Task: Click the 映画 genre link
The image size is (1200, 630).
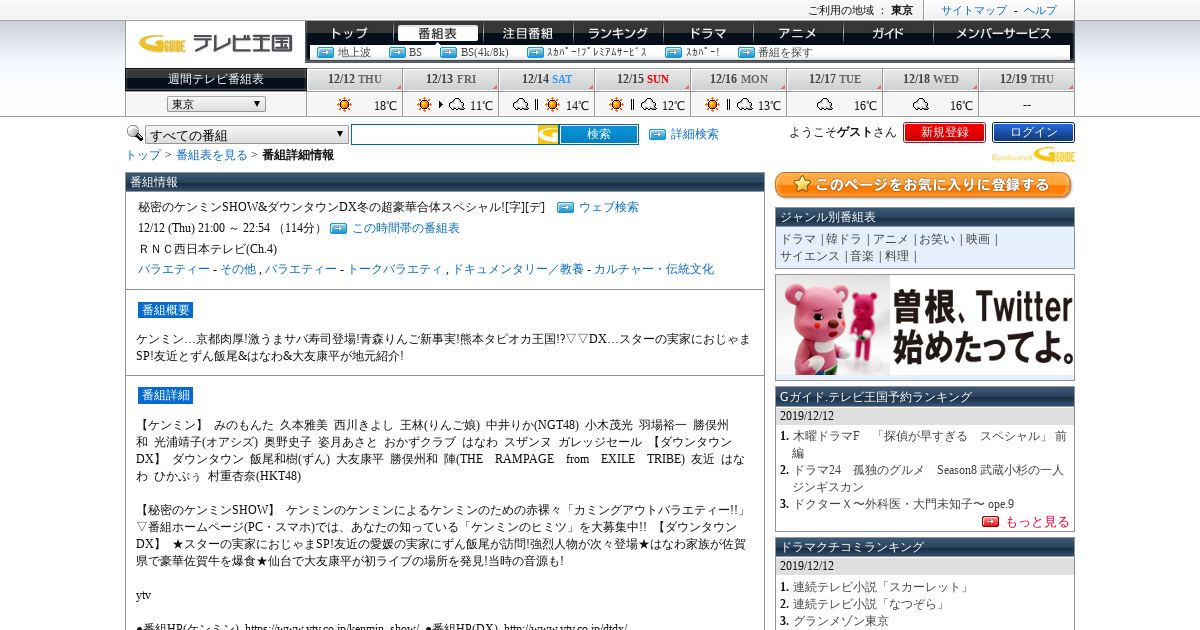Action: coord(978,239)
